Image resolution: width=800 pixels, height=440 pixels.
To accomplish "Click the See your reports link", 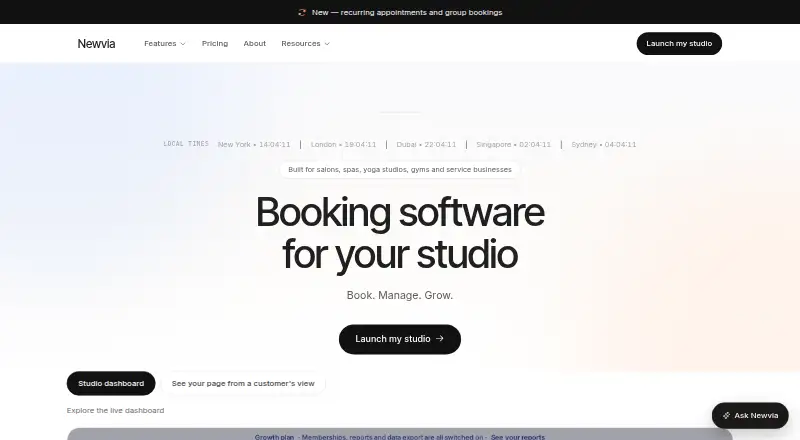I will click(518, 437).
